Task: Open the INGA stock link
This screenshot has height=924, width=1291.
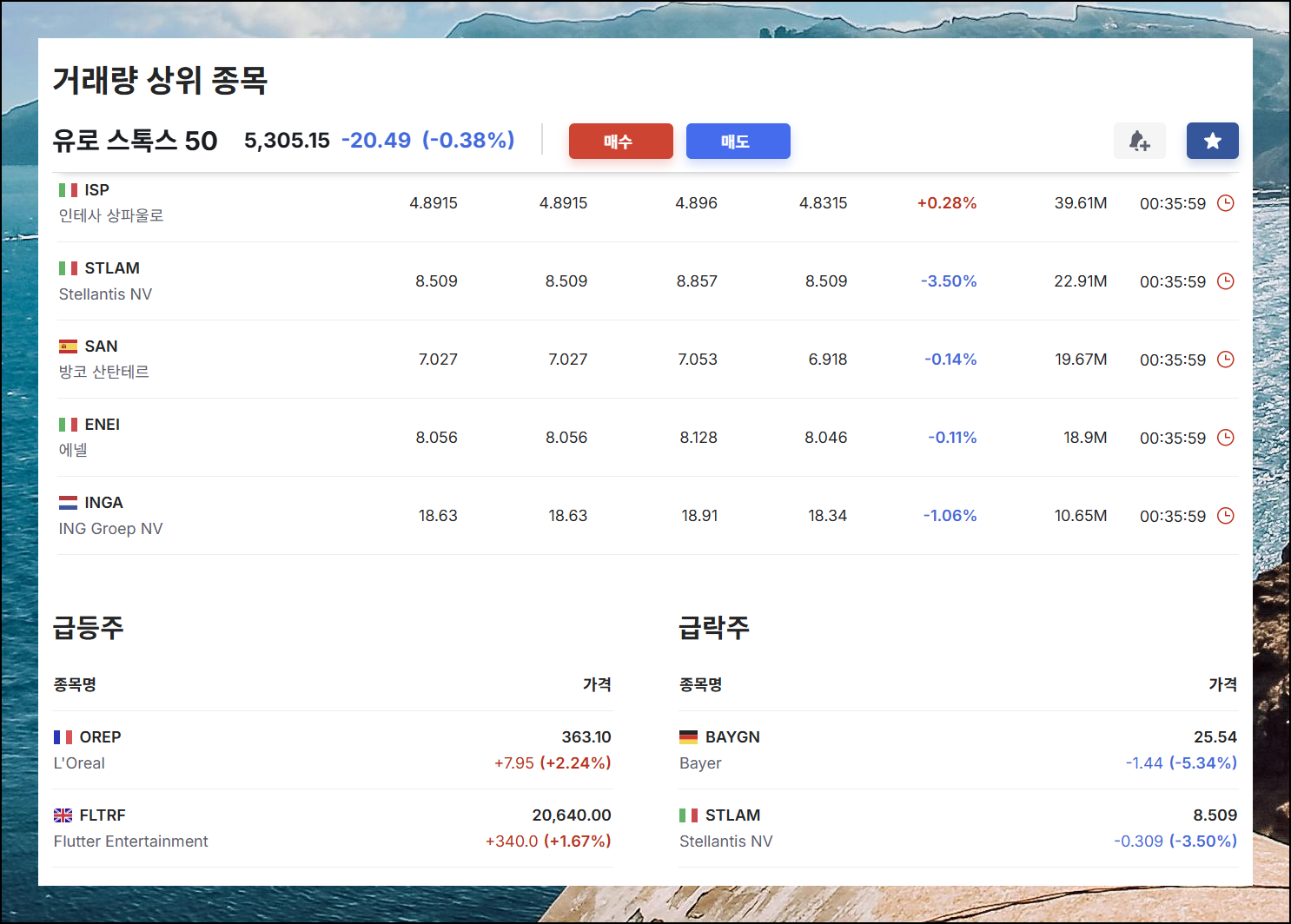Action: (103, 503)
